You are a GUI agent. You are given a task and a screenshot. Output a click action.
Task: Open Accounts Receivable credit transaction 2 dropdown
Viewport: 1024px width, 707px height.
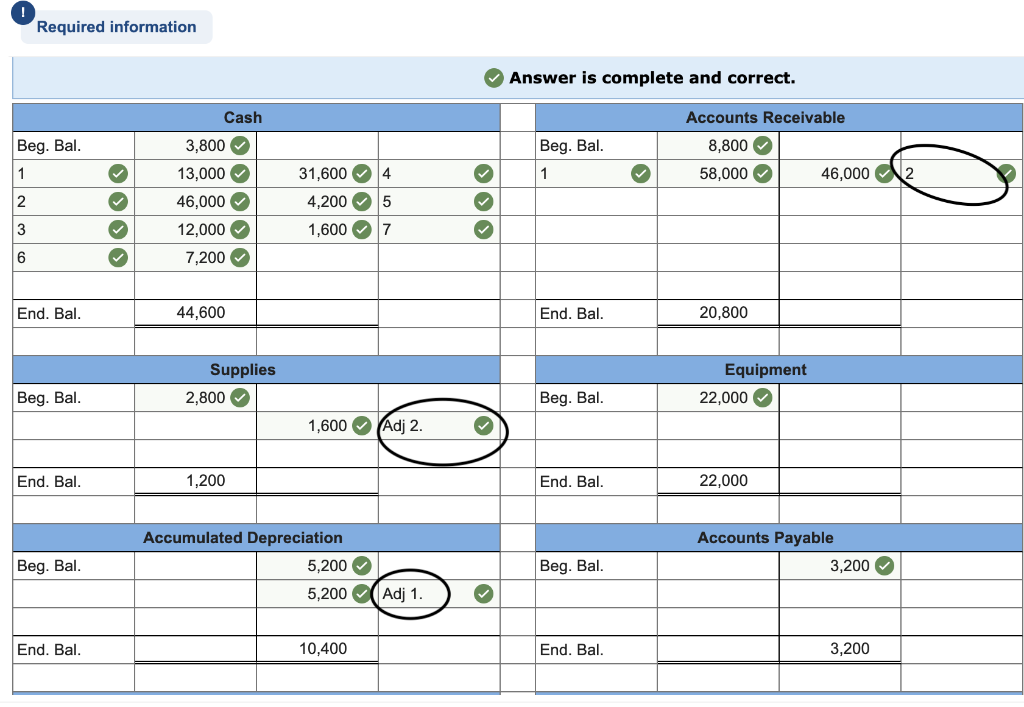[961, 174]
